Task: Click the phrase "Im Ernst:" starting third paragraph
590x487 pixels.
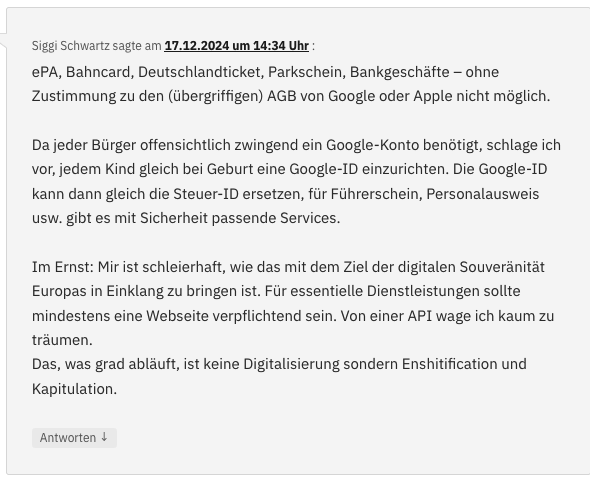Action: click(x=62, y=267)
